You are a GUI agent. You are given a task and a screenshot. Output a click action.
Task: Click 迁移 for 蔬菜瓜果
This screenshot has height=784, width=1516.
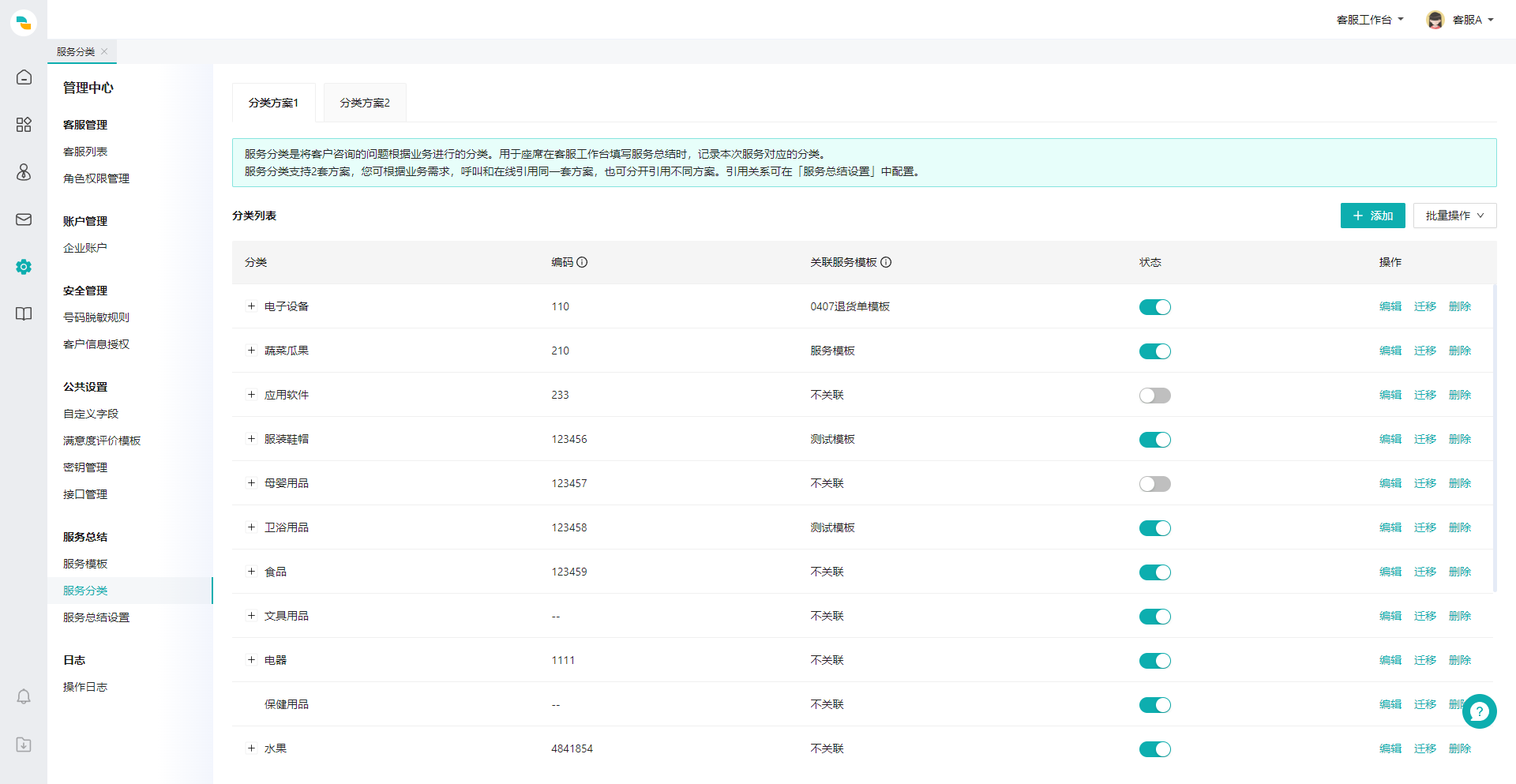[1425, 351]
